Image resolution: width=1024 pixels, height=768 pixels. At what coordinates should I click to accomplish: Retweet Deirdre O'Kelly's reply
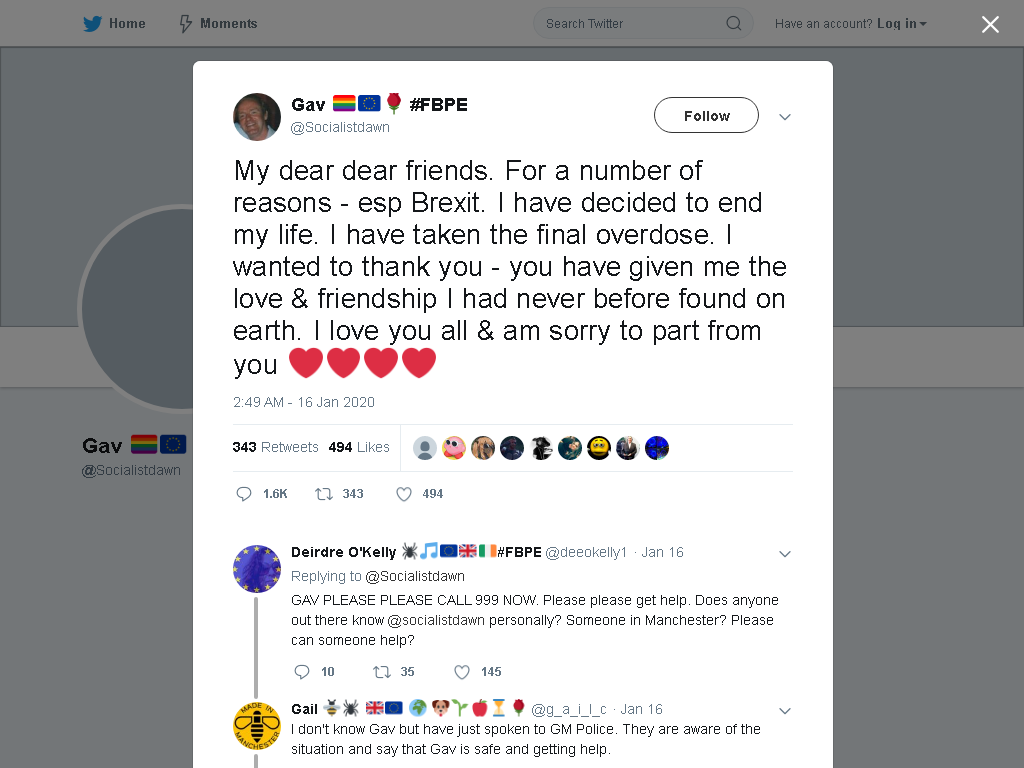(x=381, y=672)
